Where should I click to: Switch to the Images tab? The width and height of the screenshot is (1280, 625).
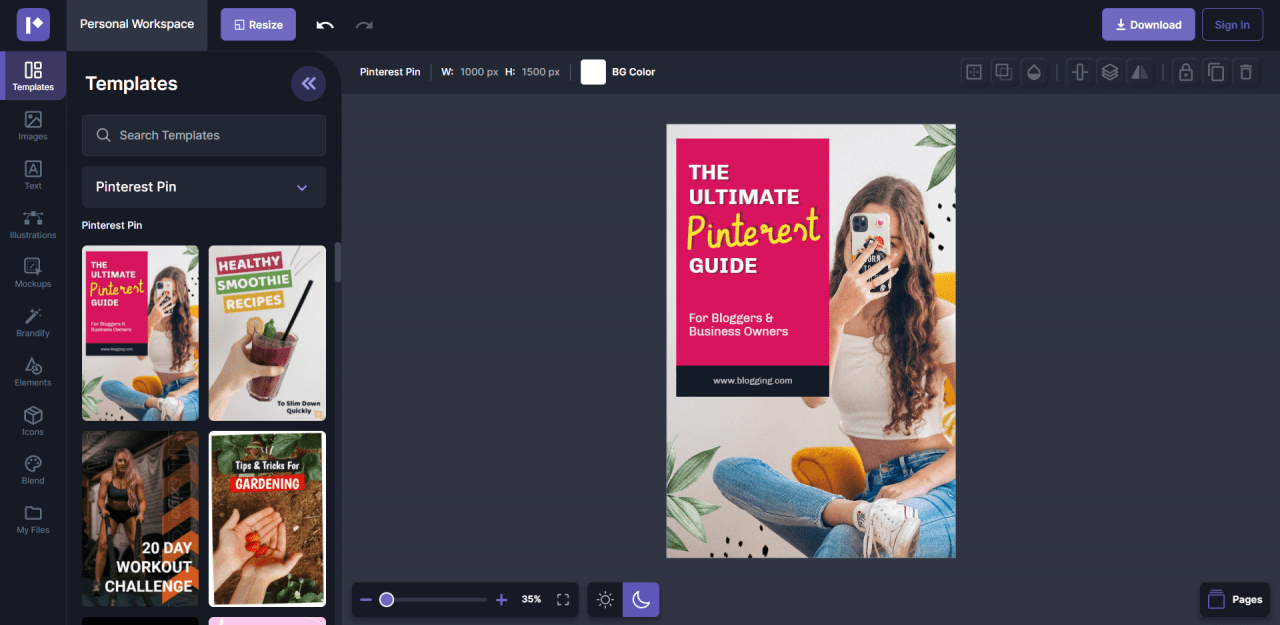click(33, 125)
